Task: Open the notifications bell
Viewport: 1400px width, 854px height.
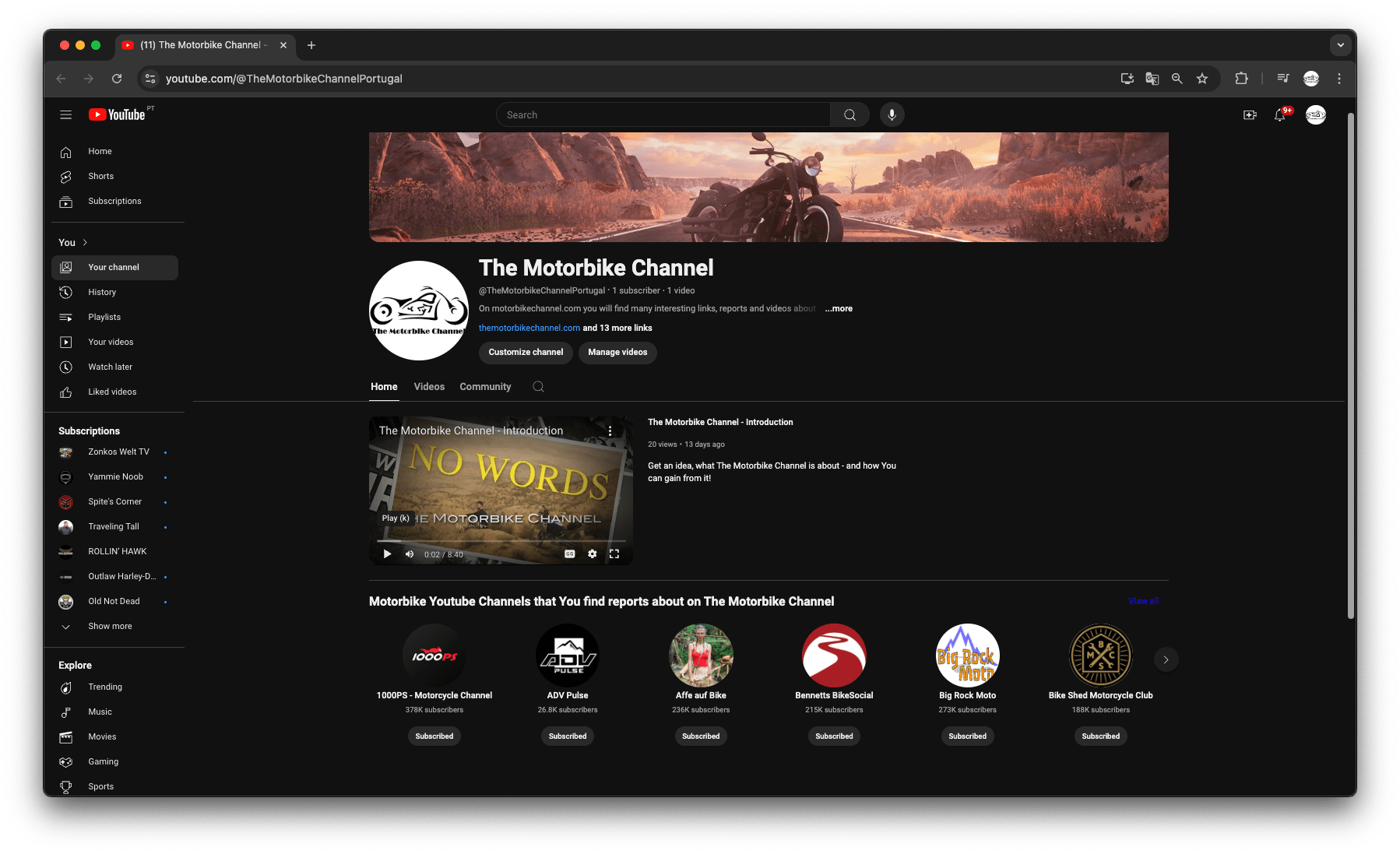Action: pyautogui.click(x=1279, y=115)
